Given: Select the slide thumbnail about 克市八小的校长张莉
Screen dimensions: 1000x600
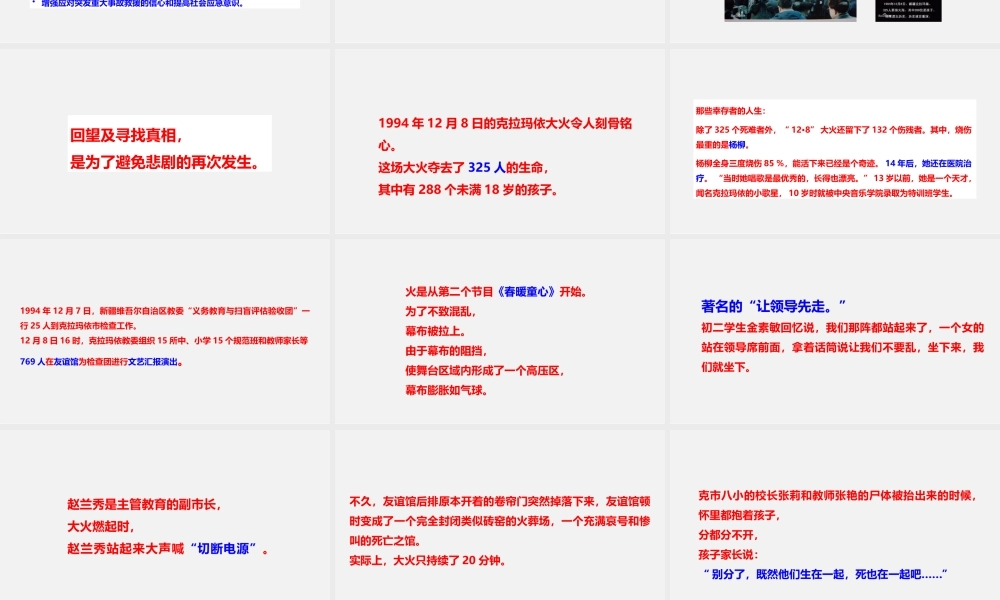Looking at the screenshot, I should [834, 515].
